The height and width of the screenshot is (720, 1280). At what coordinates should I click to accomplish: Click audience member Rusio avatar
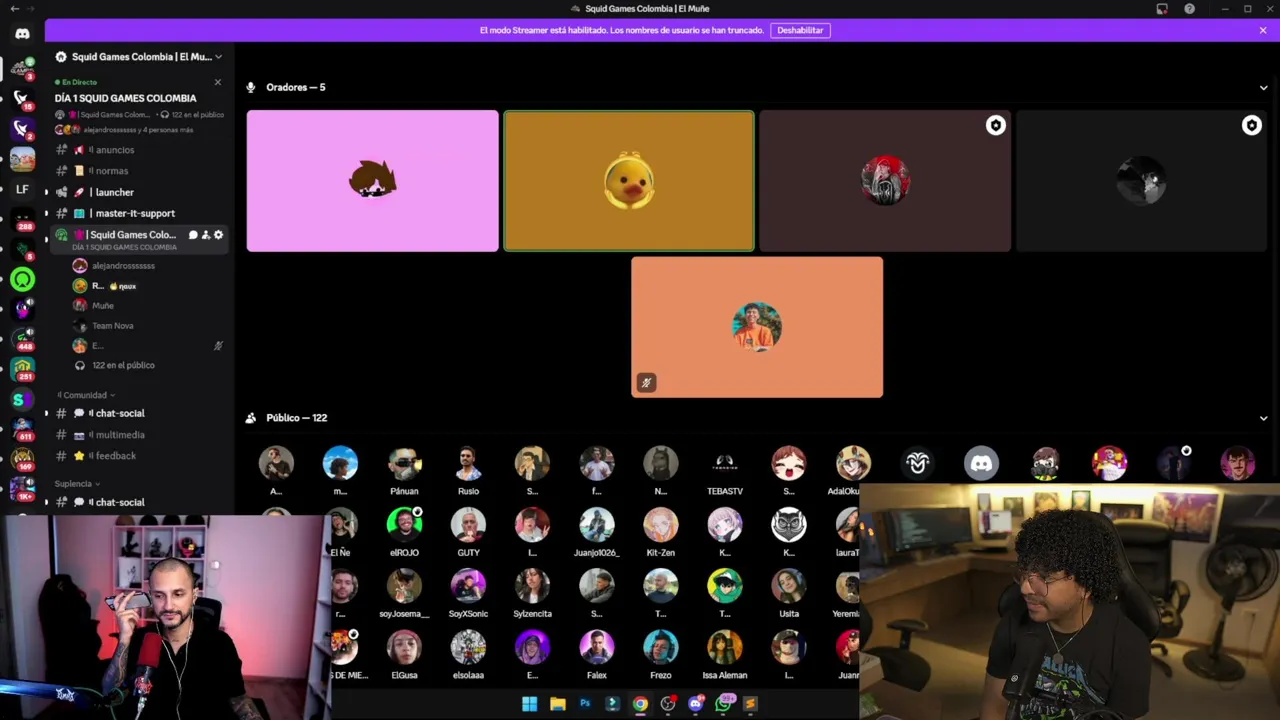pyautogui.click(x=468, y=463)
